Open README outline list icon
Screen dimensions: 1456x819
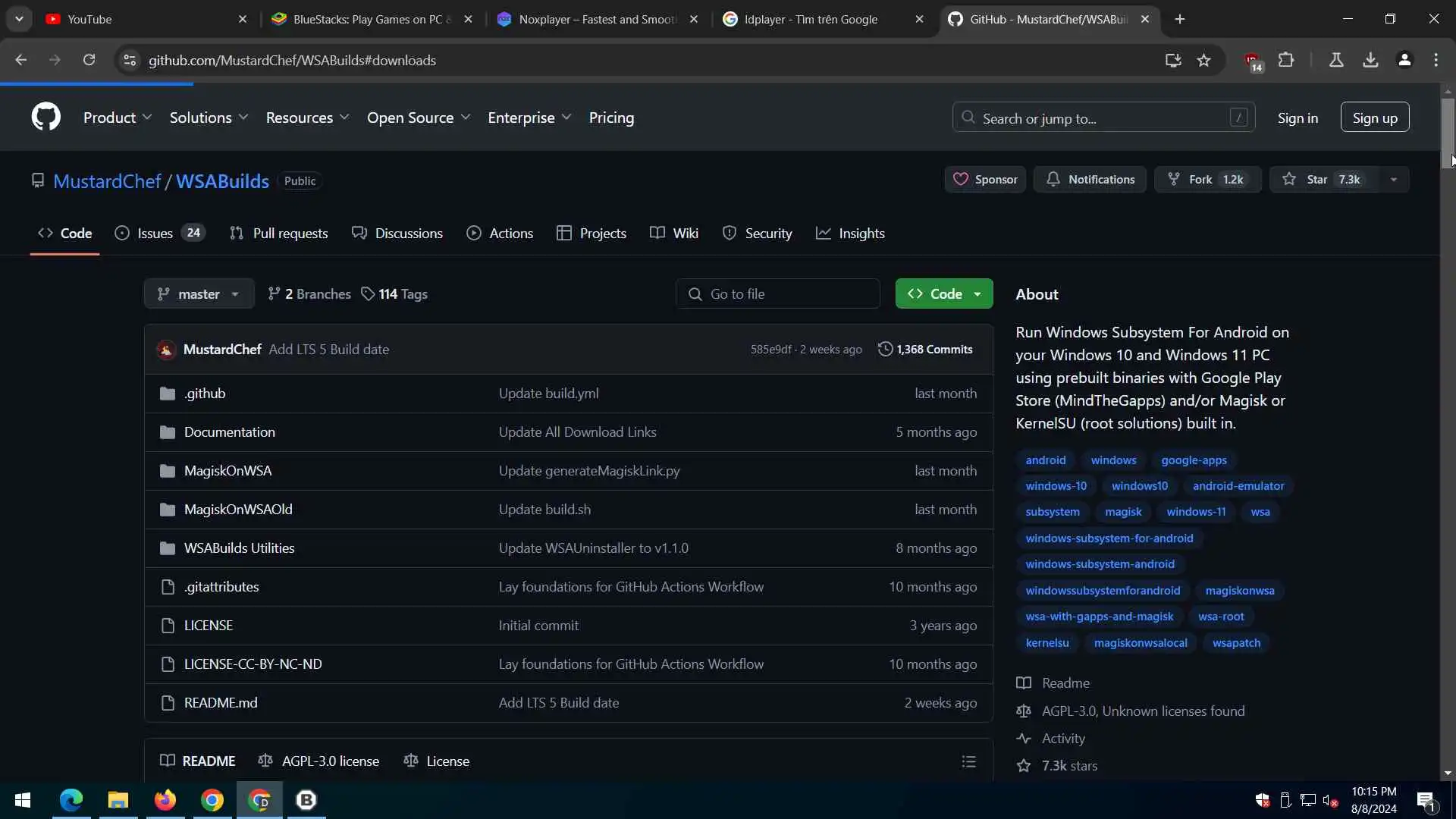pyautogui.click(x=968, y=761)
